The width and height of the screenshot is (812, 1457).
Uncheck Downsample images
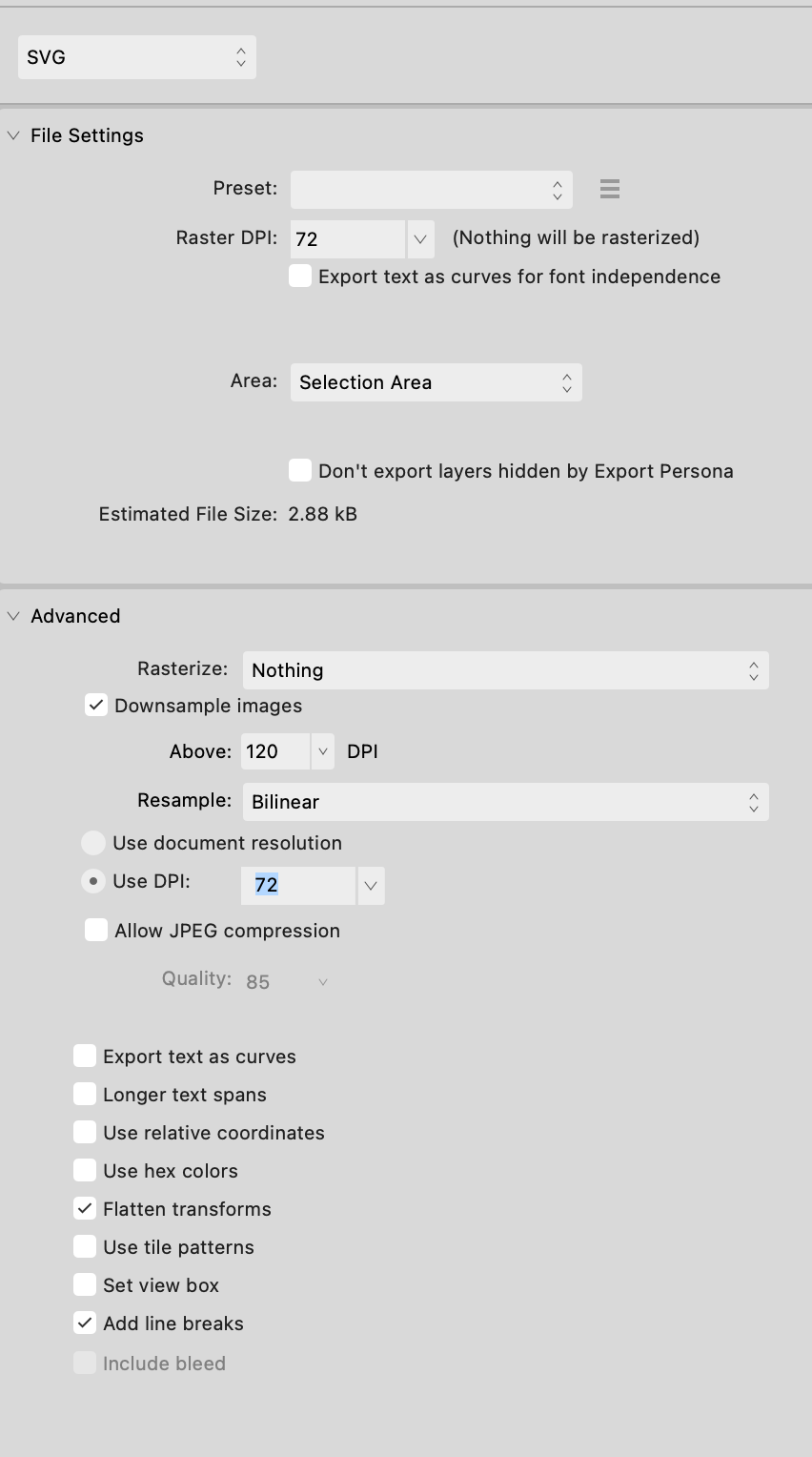(x=96, y=706)
